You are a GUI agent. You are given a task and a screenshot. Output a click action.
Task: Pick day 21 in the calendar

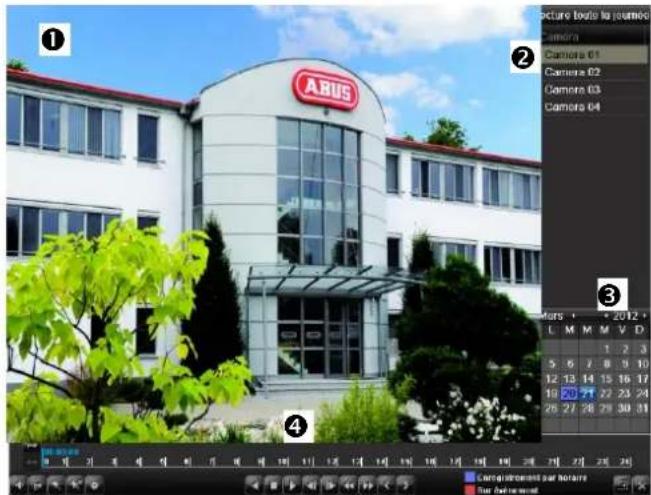click(x=587, y=394)
